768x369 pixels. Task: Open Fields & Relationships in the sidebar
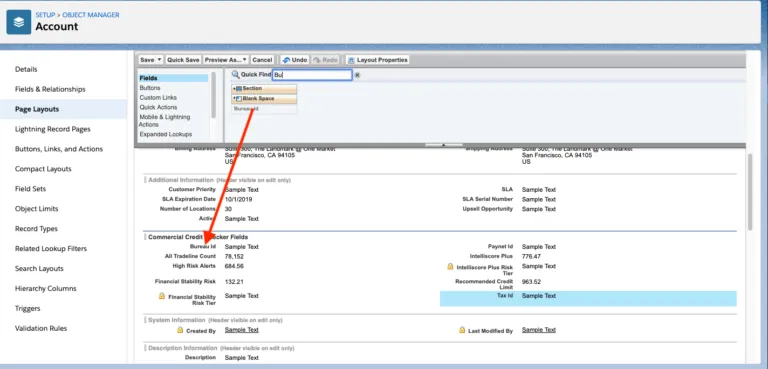pyautogui.click(x=50, y=89)
